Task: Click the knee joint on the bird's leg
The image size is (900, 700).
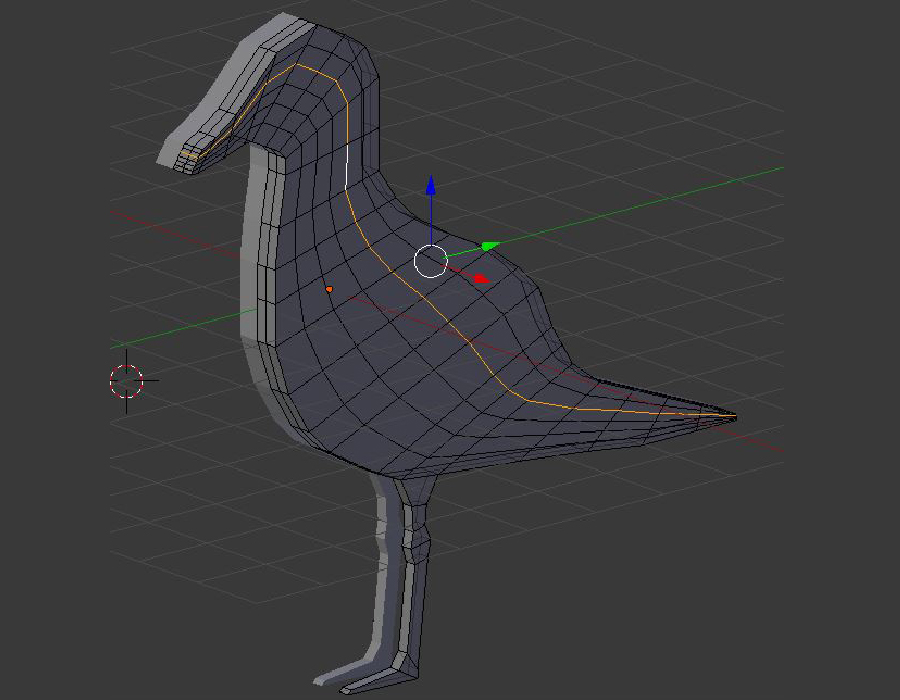Action: (x=416, y=545)
